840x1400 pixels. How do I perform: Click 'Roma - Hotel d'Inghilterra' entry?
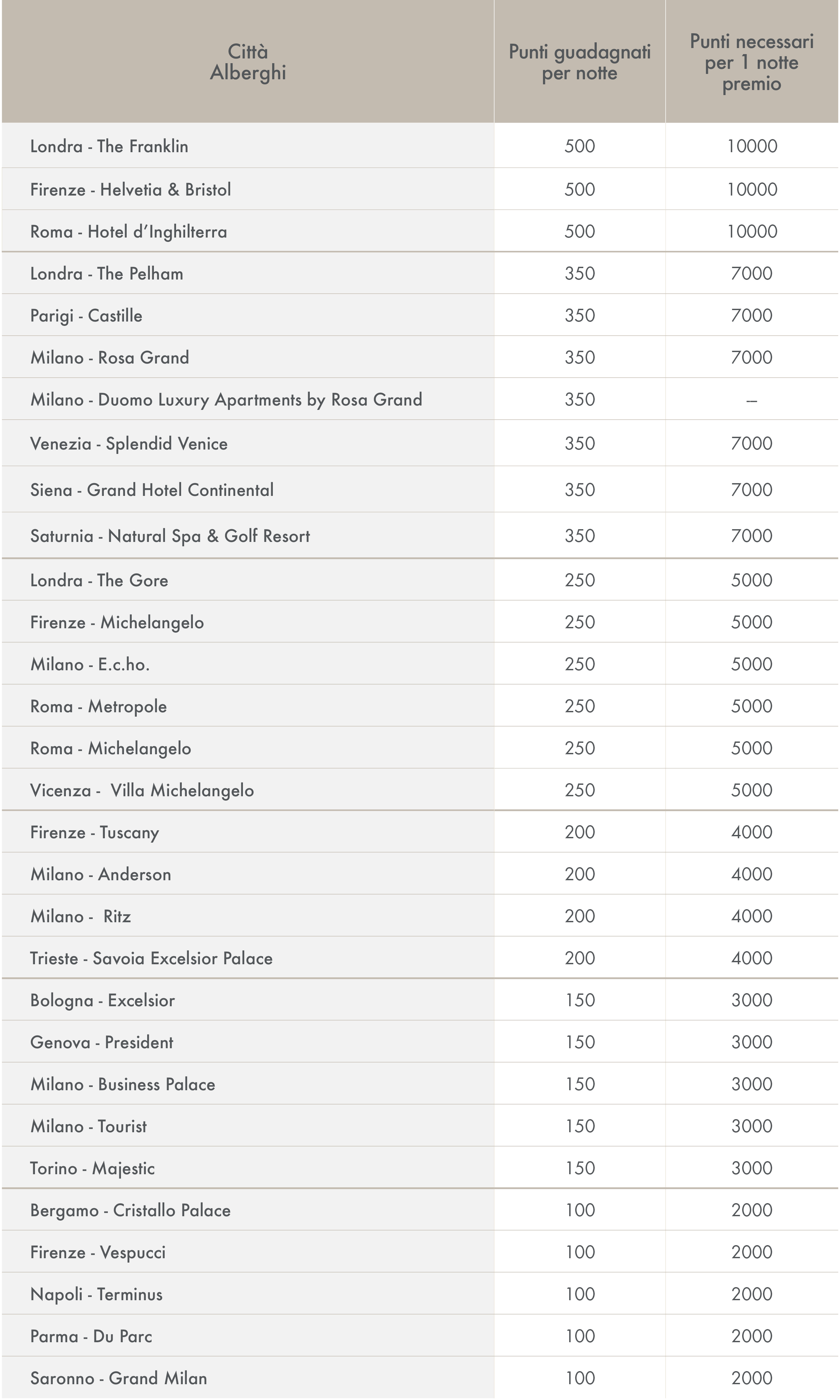click(128, 231)
